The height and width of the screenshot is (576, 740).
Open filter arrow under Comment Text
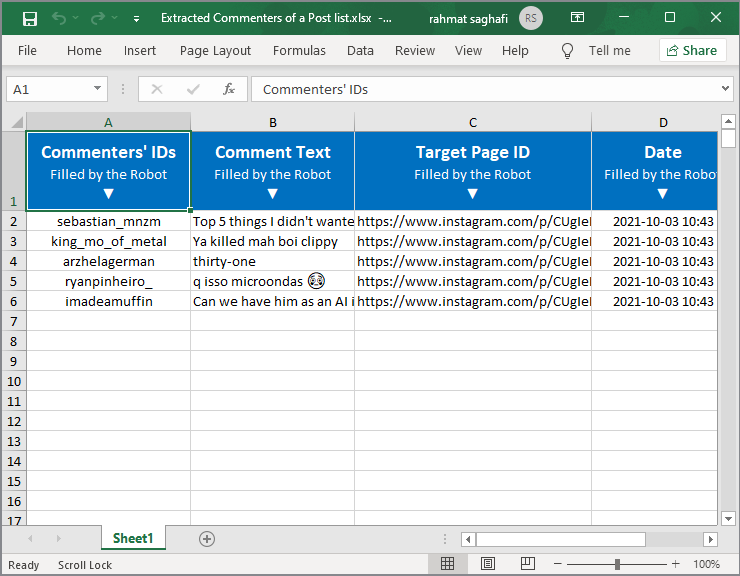272,194
